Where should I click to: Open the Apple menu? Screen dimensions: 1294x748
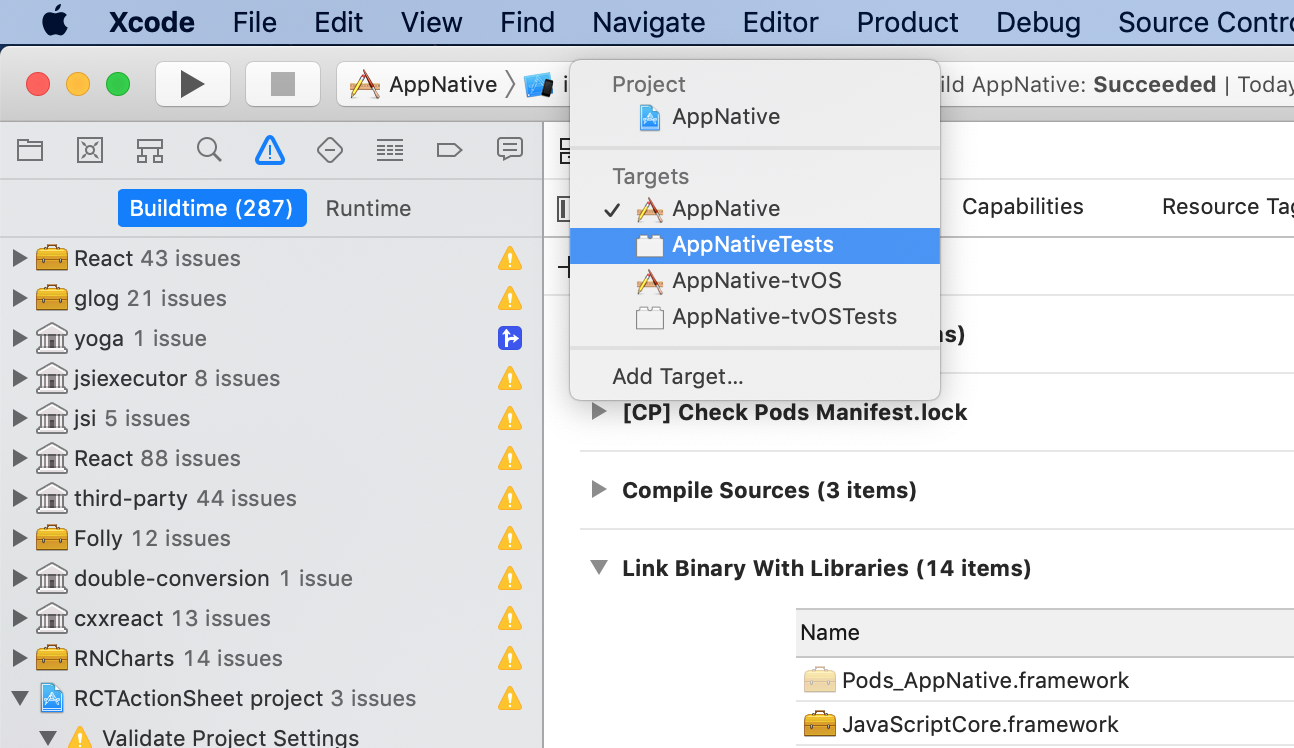pos(55,22)
